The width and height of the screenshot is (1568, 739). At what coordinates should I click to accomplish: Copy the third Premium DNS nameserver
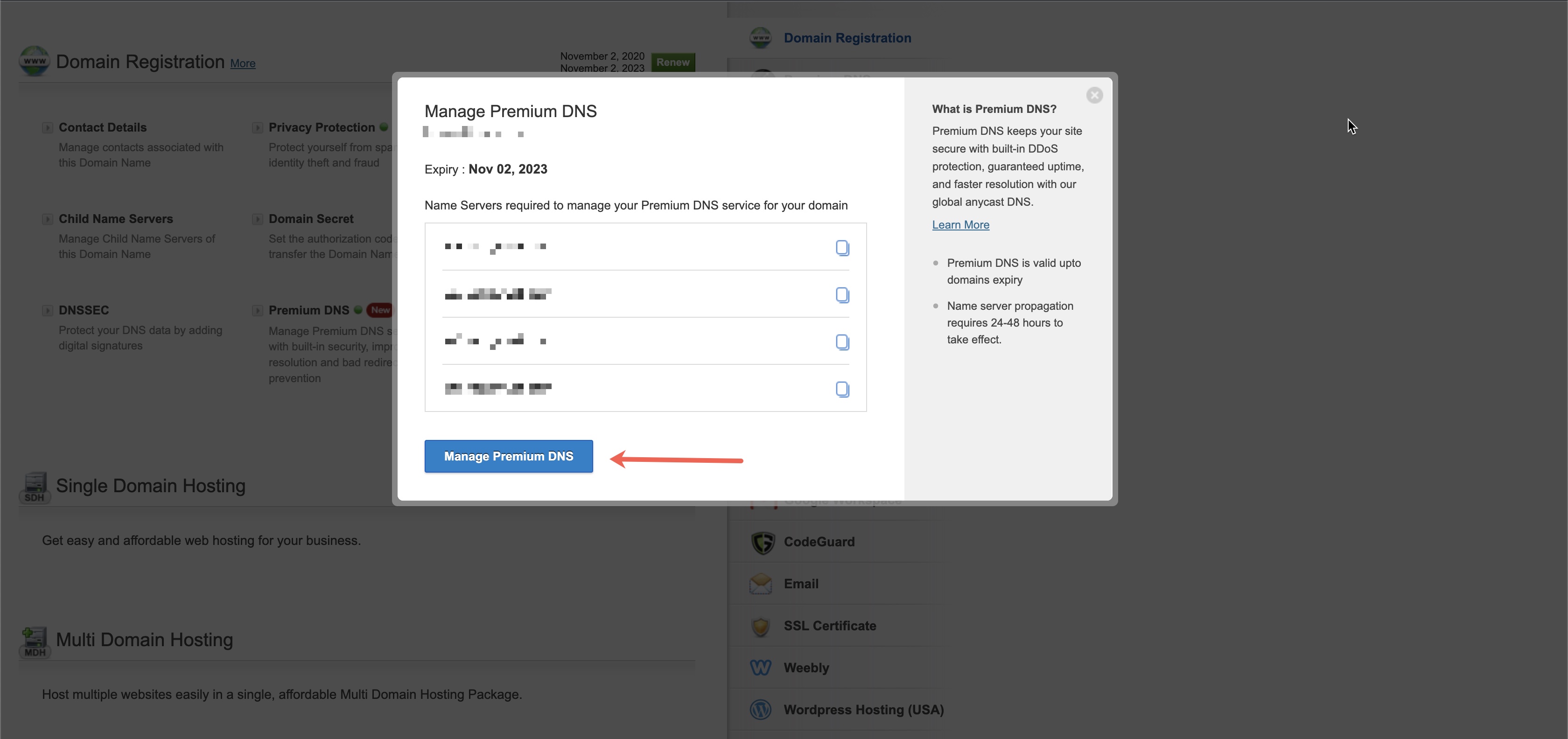(843, 342)
